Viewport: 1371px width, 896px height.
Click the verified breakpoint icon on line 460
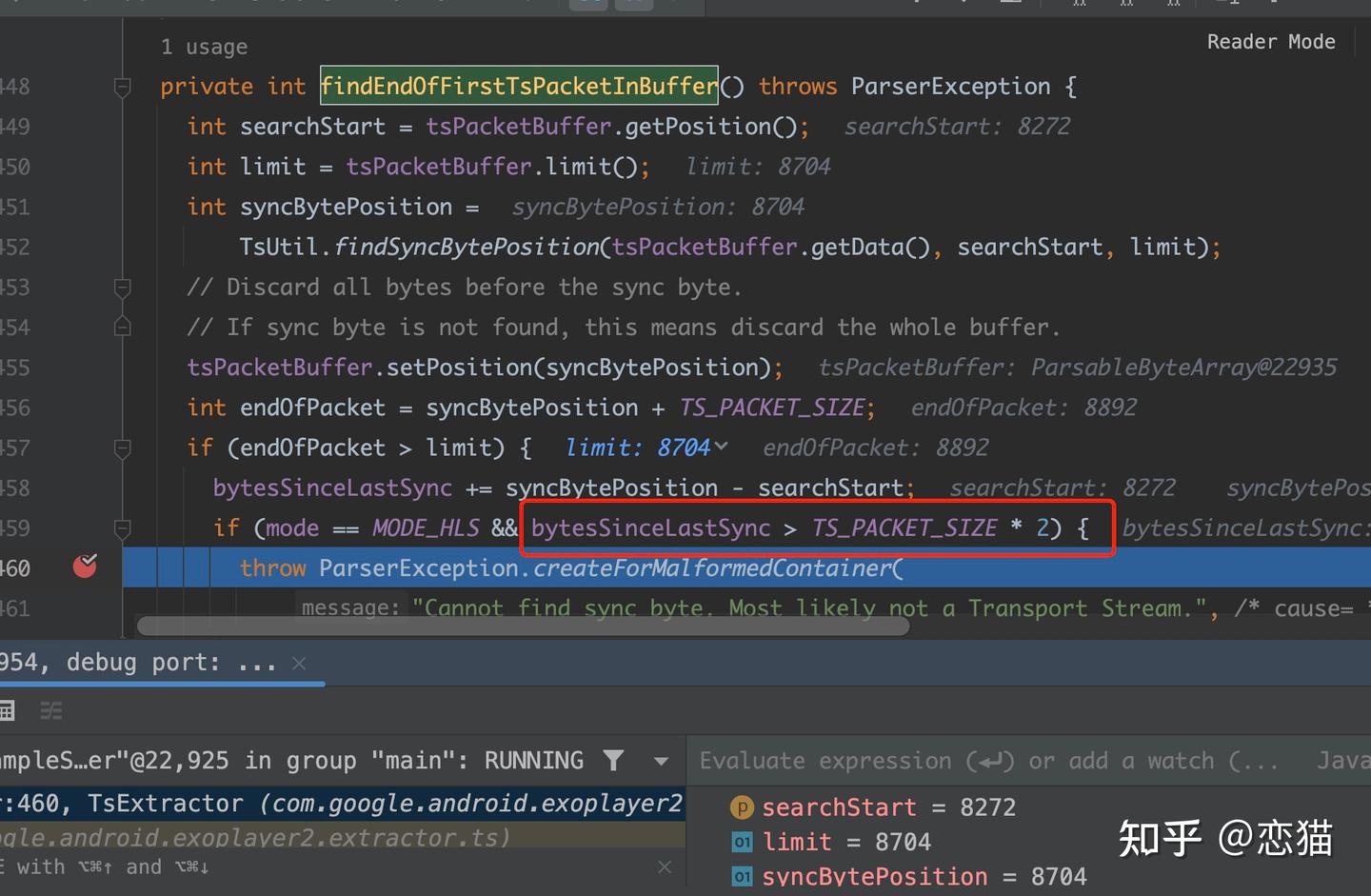(84, 566)
